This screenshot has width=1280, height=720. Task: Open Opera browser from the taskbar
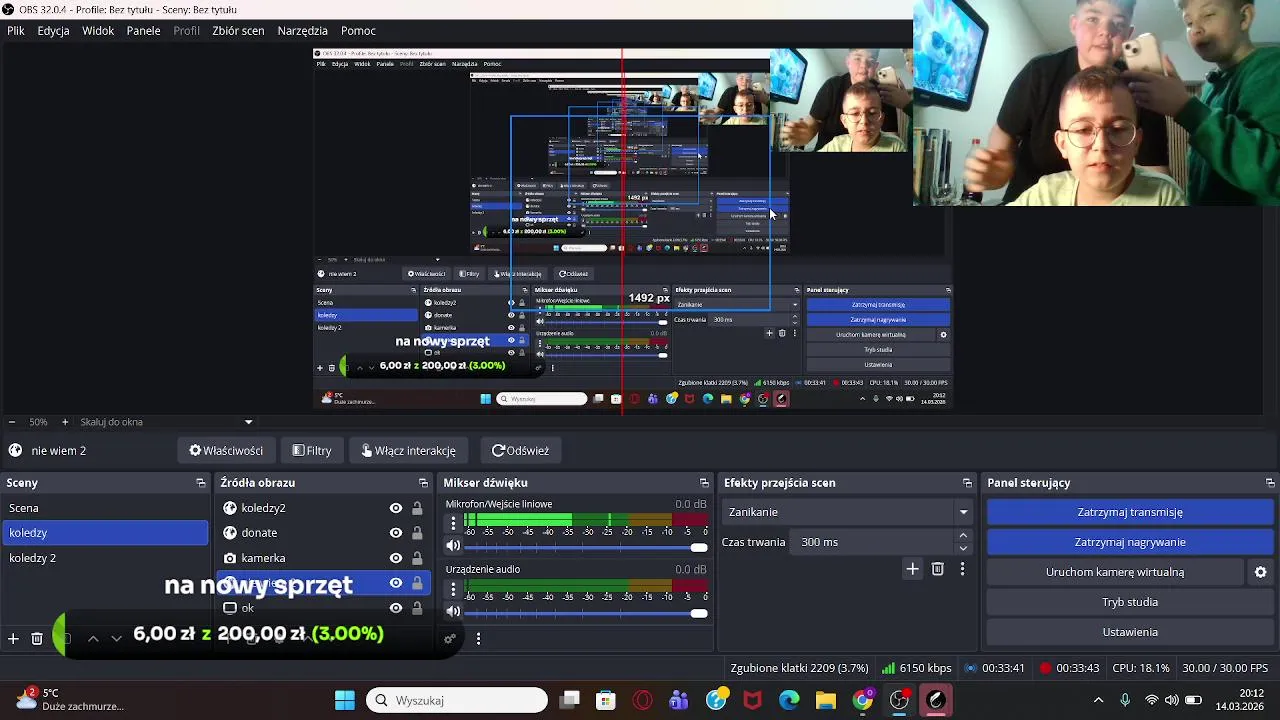643,700
